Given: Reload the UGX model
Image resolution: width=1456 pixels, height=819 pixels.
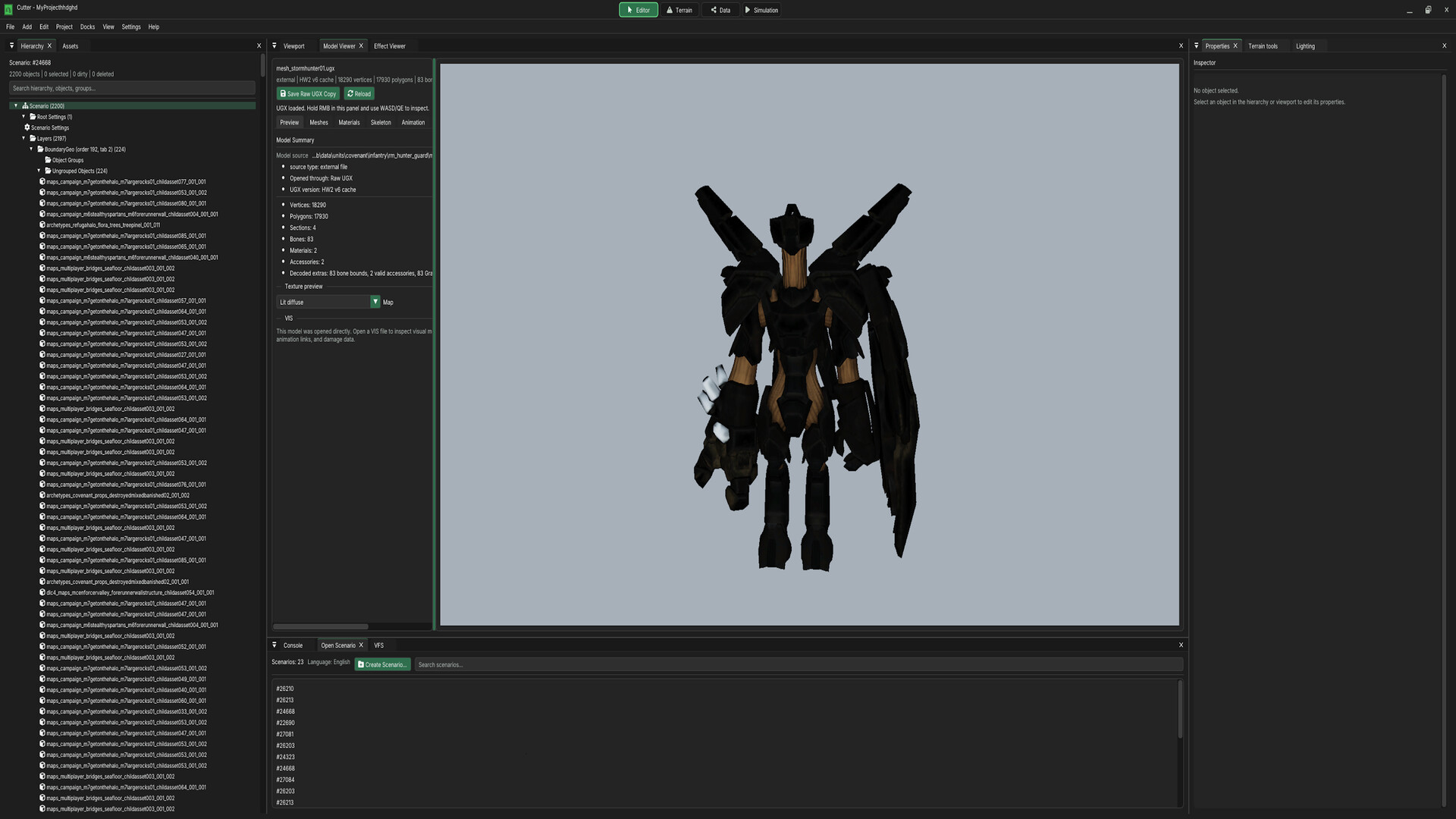Looking at the screenshot, I should [359, 94].
